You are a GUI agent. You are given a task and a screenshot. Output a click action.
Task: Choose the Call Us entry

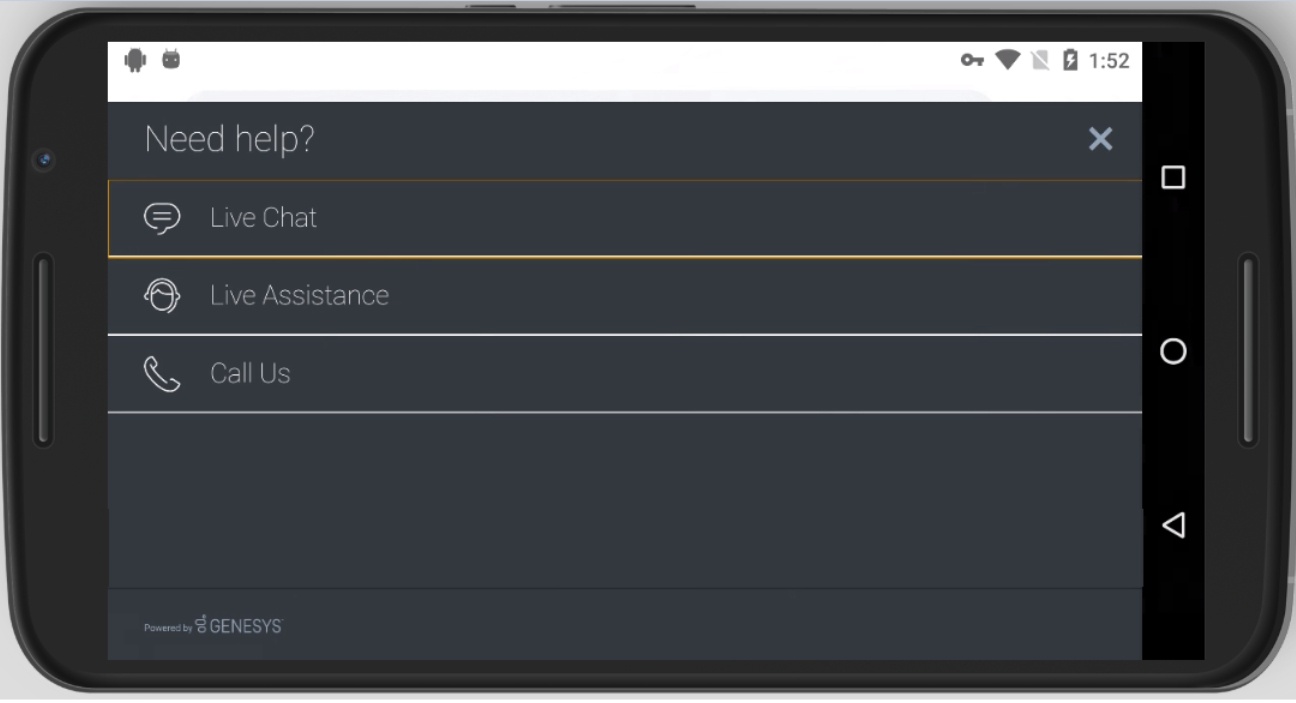[625, 374]
